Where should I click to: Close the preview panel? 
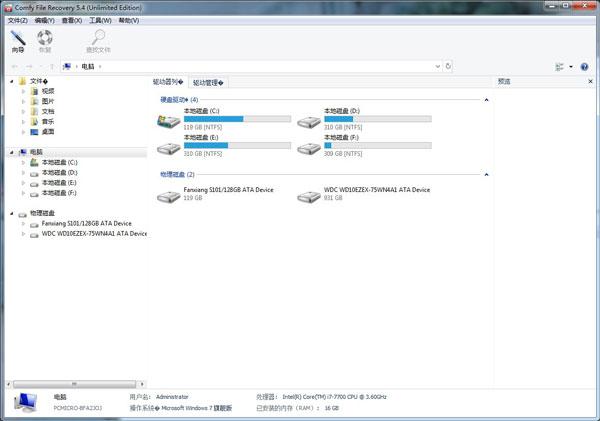[590, 81]
